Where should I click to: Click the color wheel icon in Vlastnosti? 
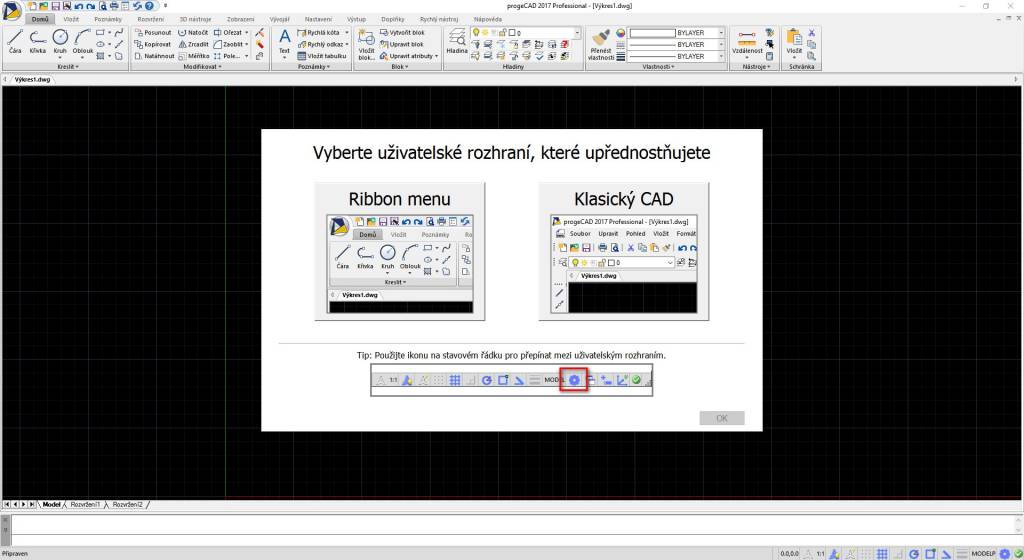pos(620,33)
